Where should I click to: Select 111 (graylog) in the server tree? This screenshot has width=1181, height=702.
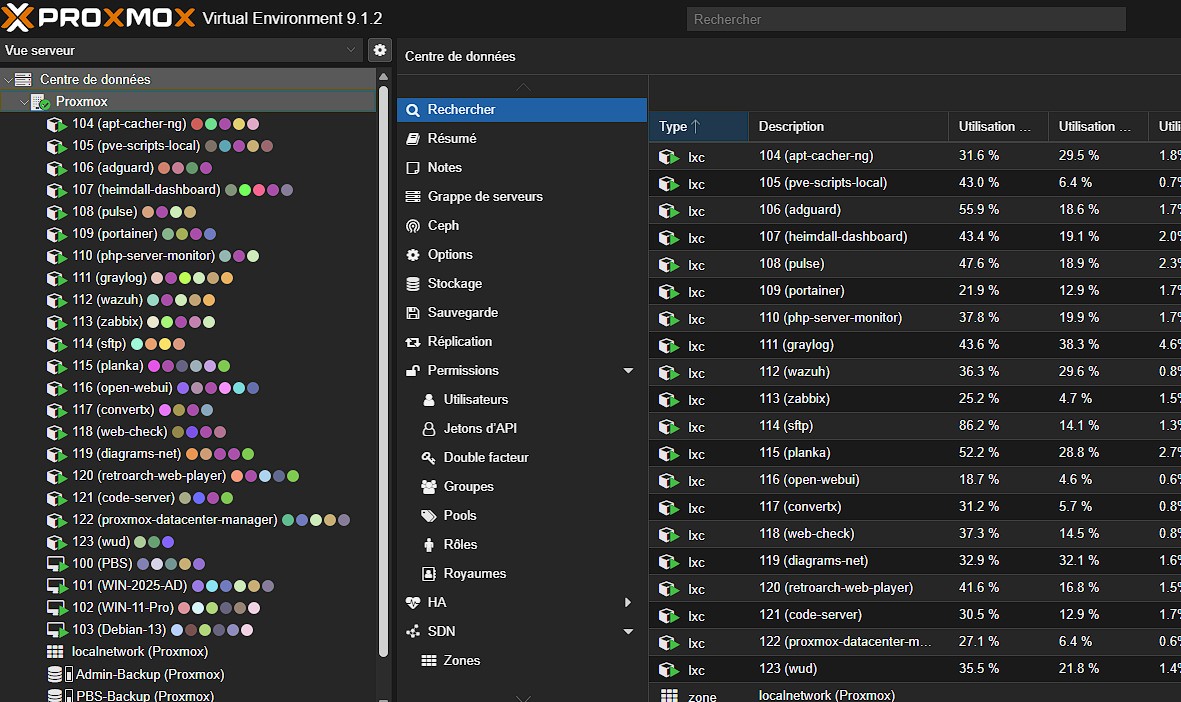point(109,278)
